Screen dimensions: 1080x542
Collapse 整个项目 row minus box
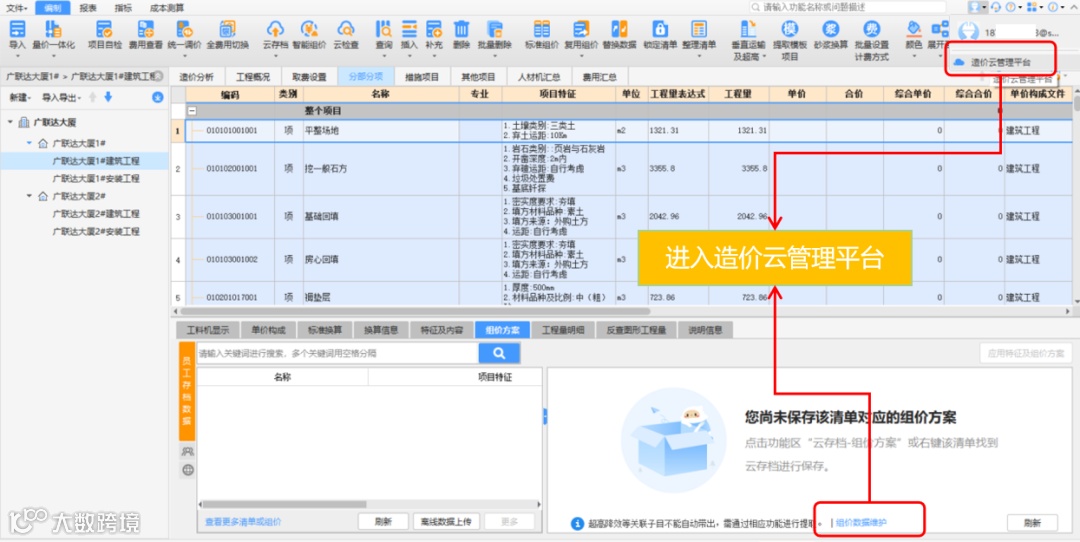click(x=192, y=110)
